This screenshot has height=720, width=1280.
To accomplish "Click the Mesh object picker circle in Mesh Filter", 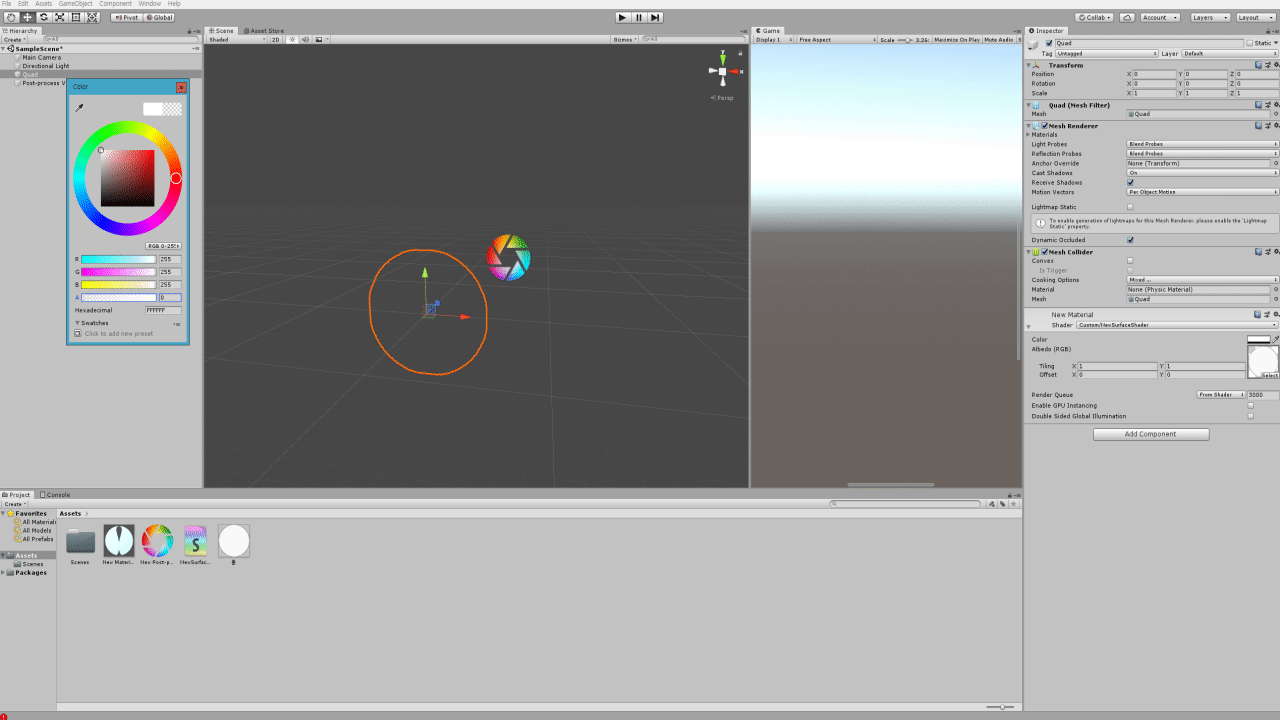I will click(1275, 114).
